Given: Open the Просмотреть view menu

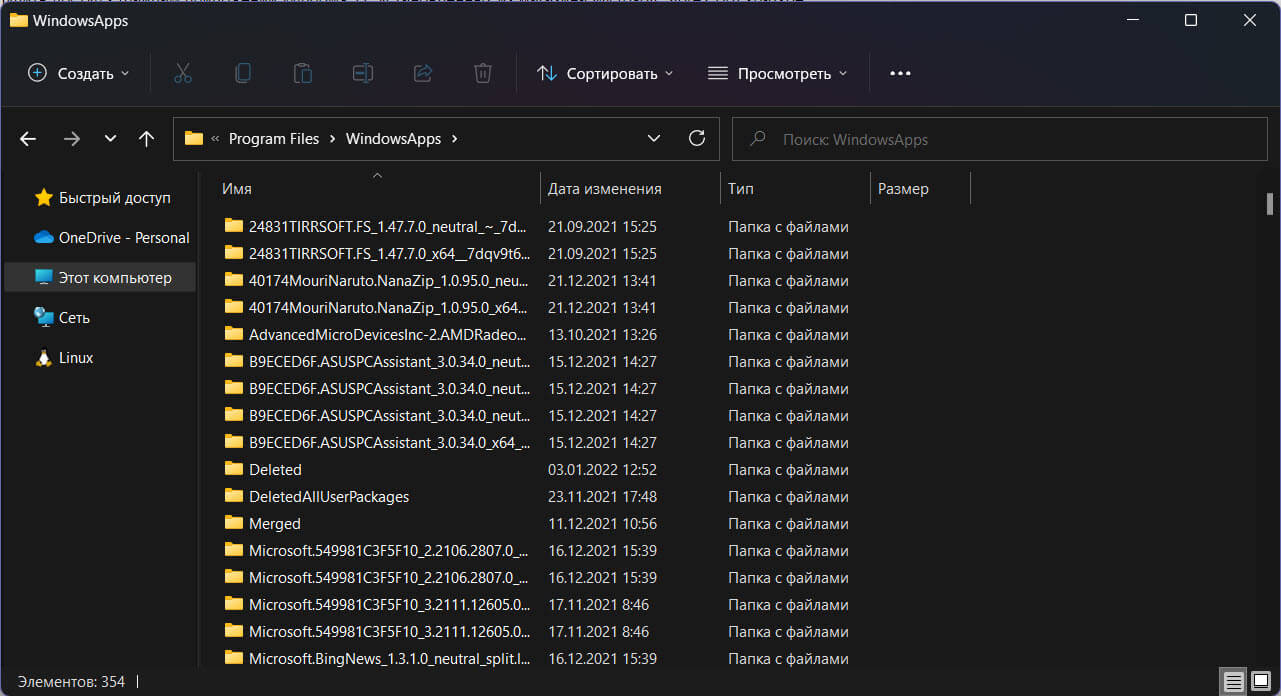Looking at the screenshot, I should (777, 73).
